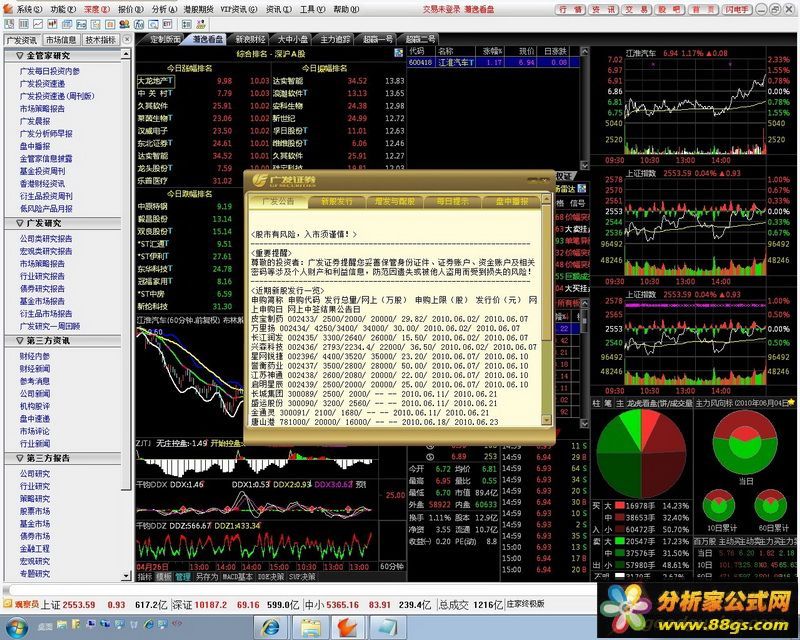The image size is (800, 640).
Task: Click 深证 10187.2 index in the status bar
Action: click(199, 605)
